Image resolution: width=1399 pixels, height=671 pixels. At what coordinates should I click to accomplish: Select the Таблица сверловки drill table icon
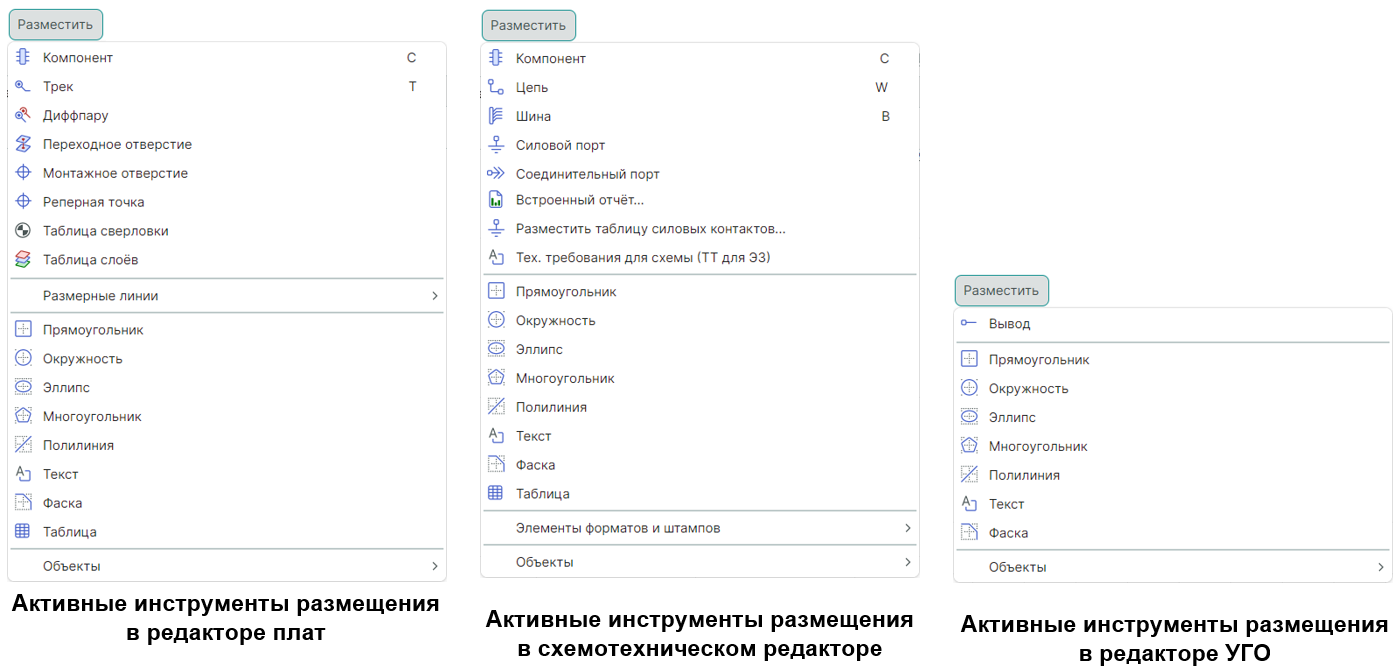23,231
